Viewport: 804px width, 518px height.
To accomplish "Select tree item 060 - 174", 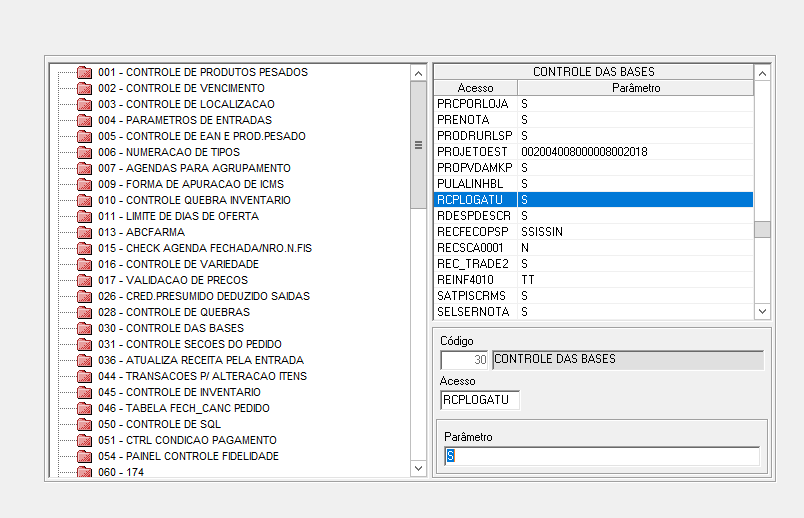I will [x=121, y=472].
